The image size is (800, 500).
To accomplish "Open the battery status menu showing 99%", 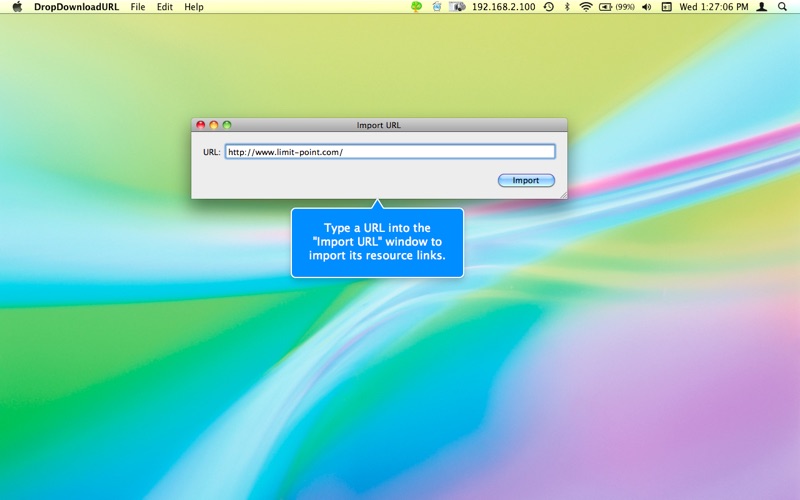I will click(x=616, y=7).
